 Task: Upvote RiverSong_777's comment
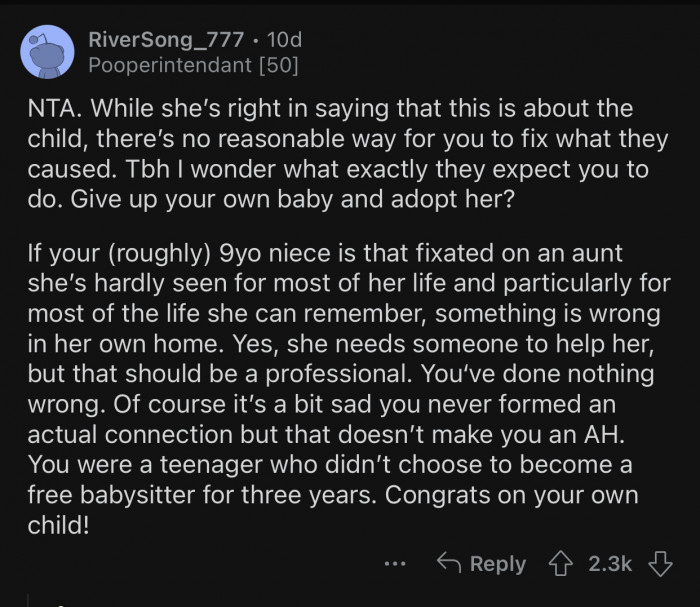pos(561,564)
